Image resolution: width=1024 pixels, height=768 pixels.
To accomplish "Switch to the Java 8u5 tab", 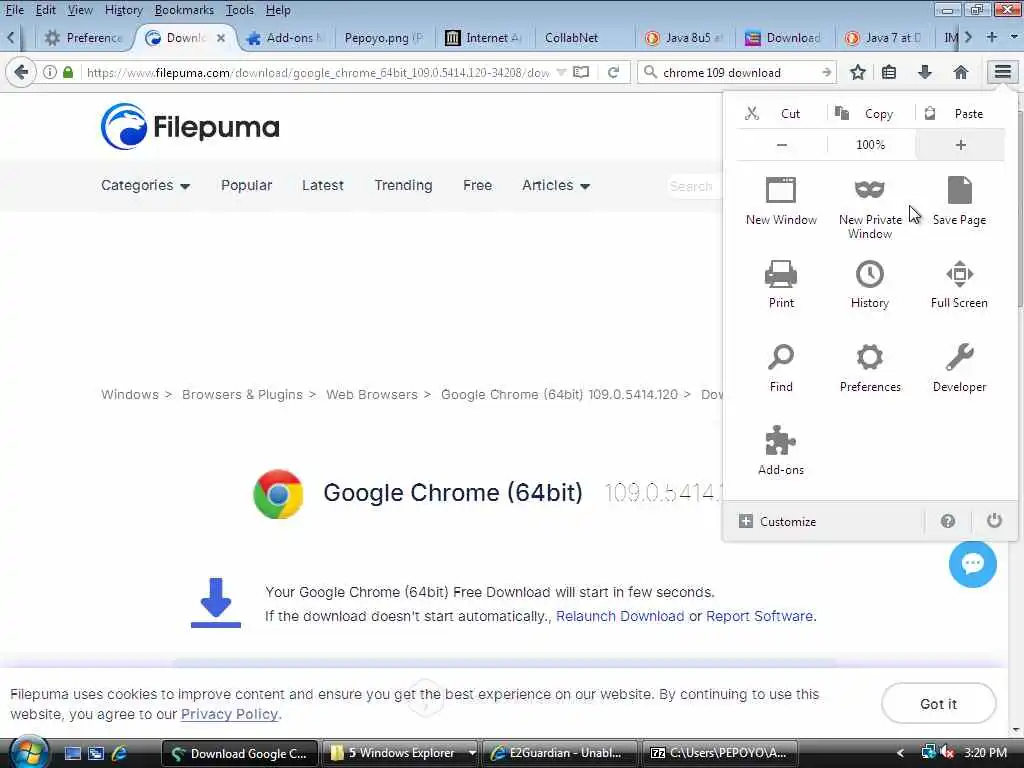I will tap(685, 38).
